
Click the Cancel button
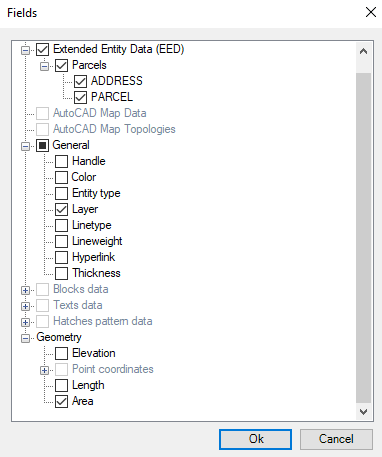pos(336,439)
